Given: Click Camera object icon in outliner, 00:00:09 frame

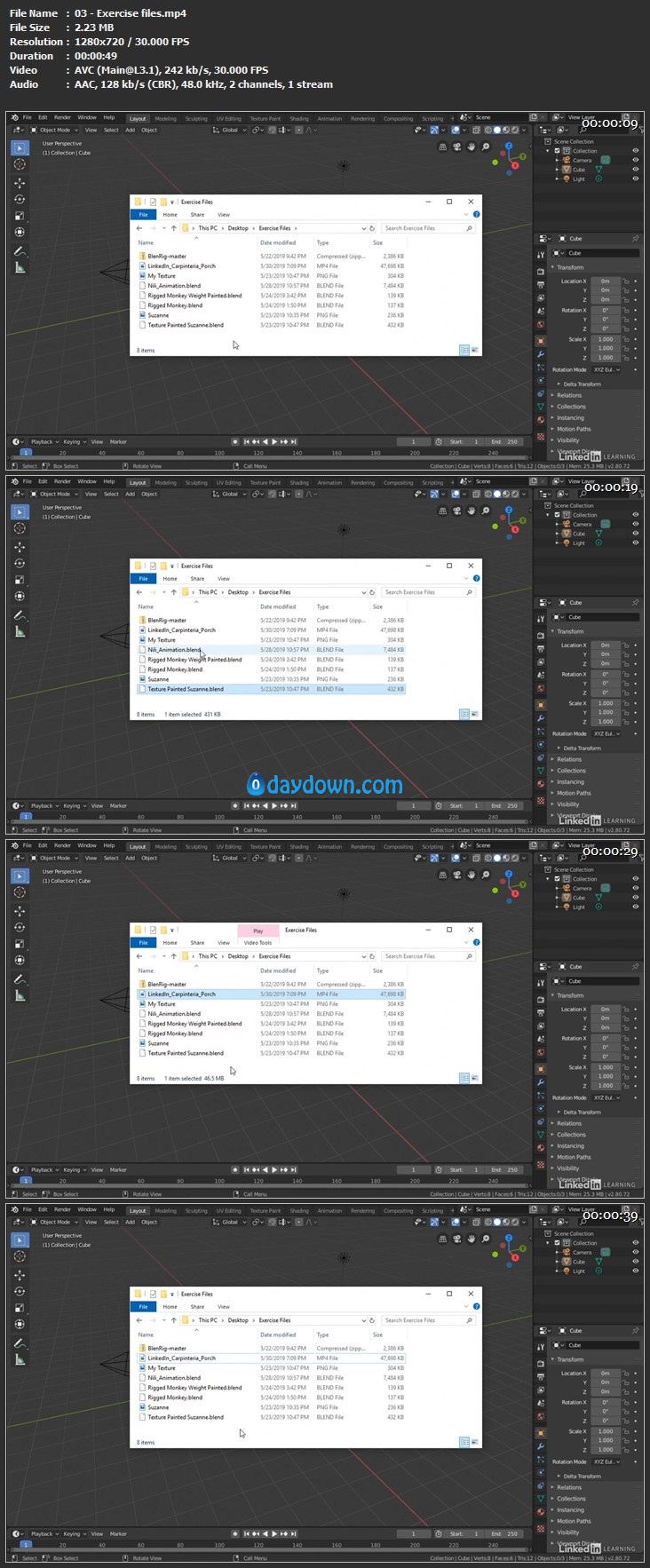Looking at the screenshot, I should pos(567,160).
